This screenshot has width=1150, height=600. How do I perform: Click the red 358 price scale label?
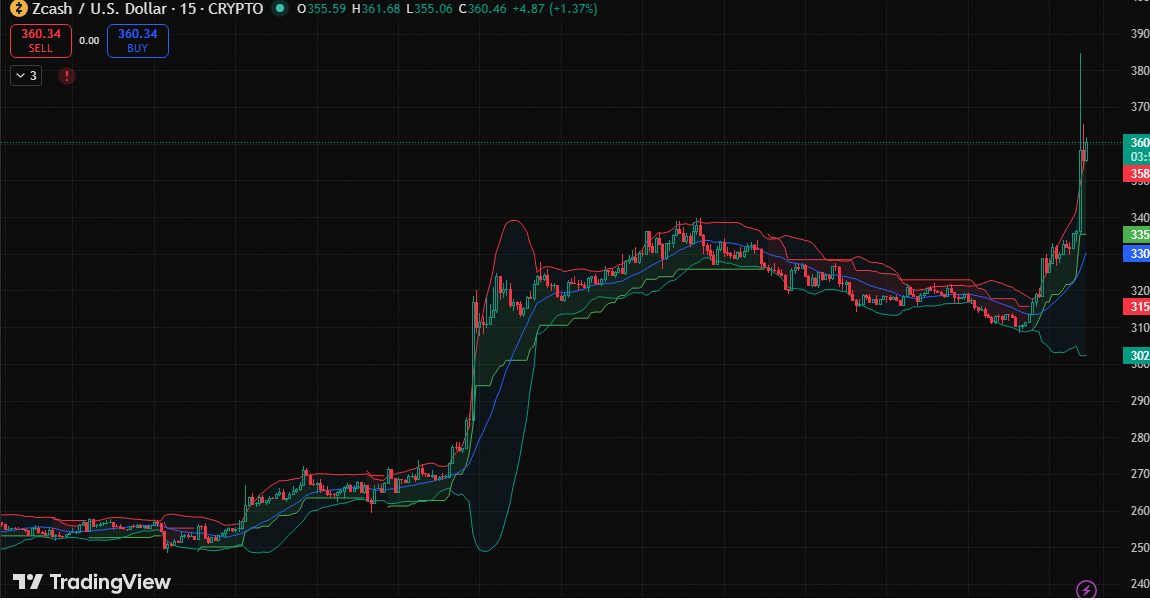[1137, 174]
